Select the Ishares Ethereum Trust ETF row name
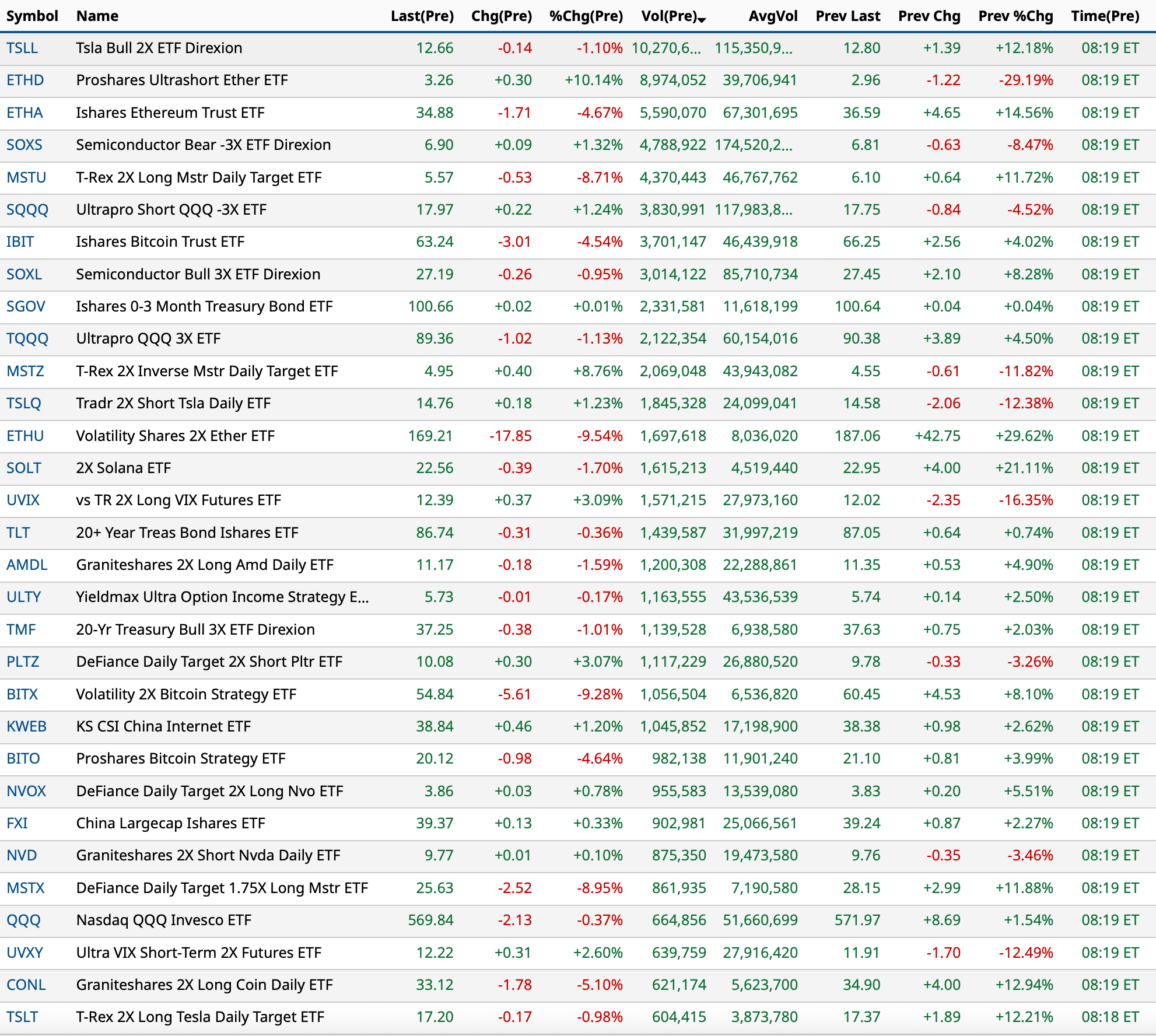 [x=170, y=113]
